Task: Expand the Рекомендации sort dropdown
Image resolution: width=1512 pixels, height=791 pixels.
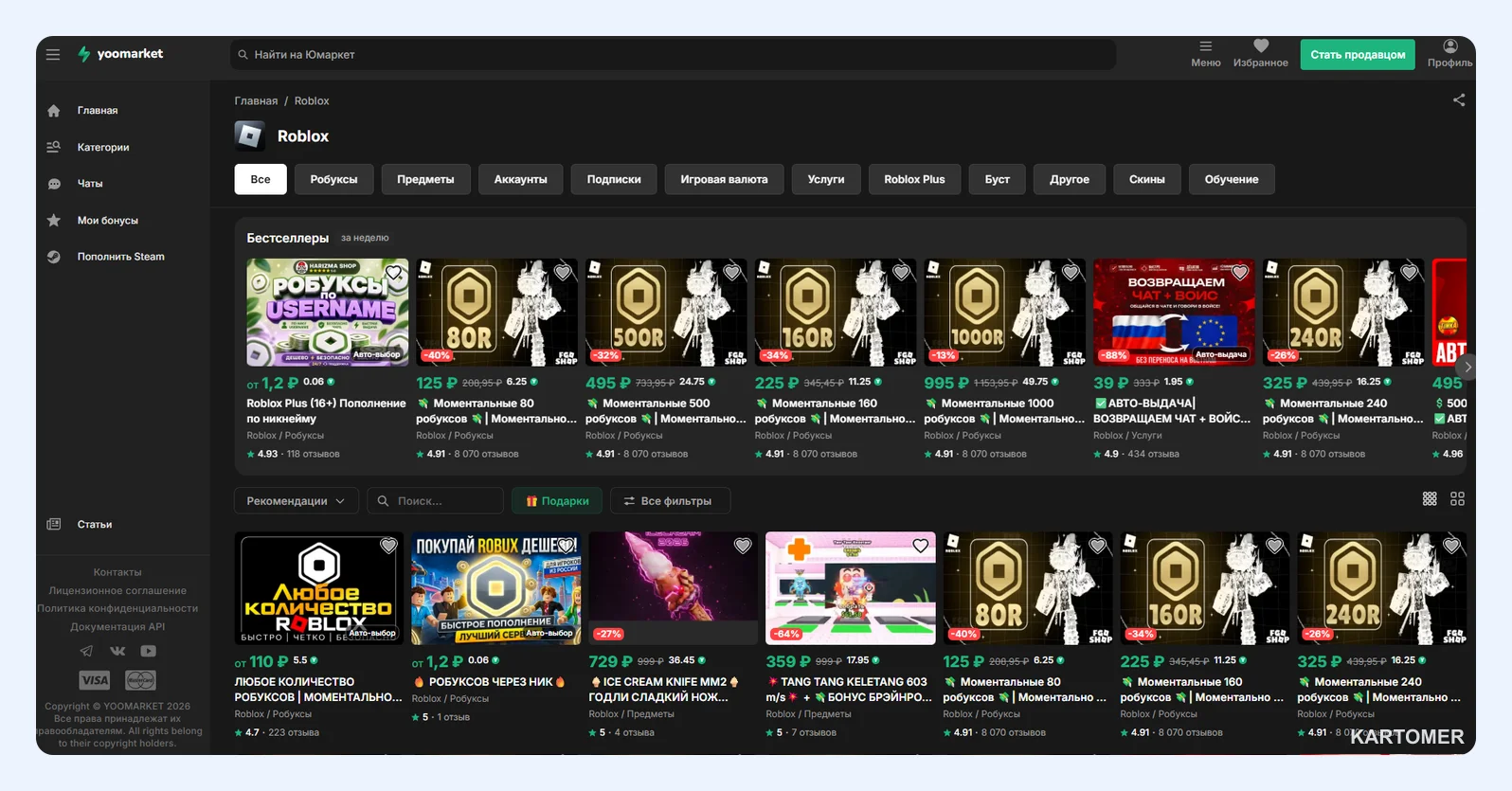Action: 296,501
